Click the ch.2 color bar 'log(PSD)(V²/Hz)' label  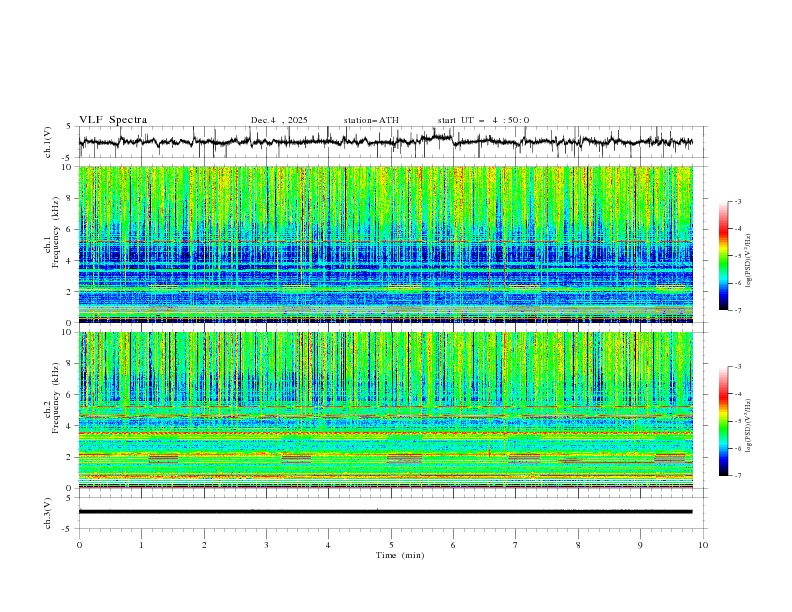point(748,426)
